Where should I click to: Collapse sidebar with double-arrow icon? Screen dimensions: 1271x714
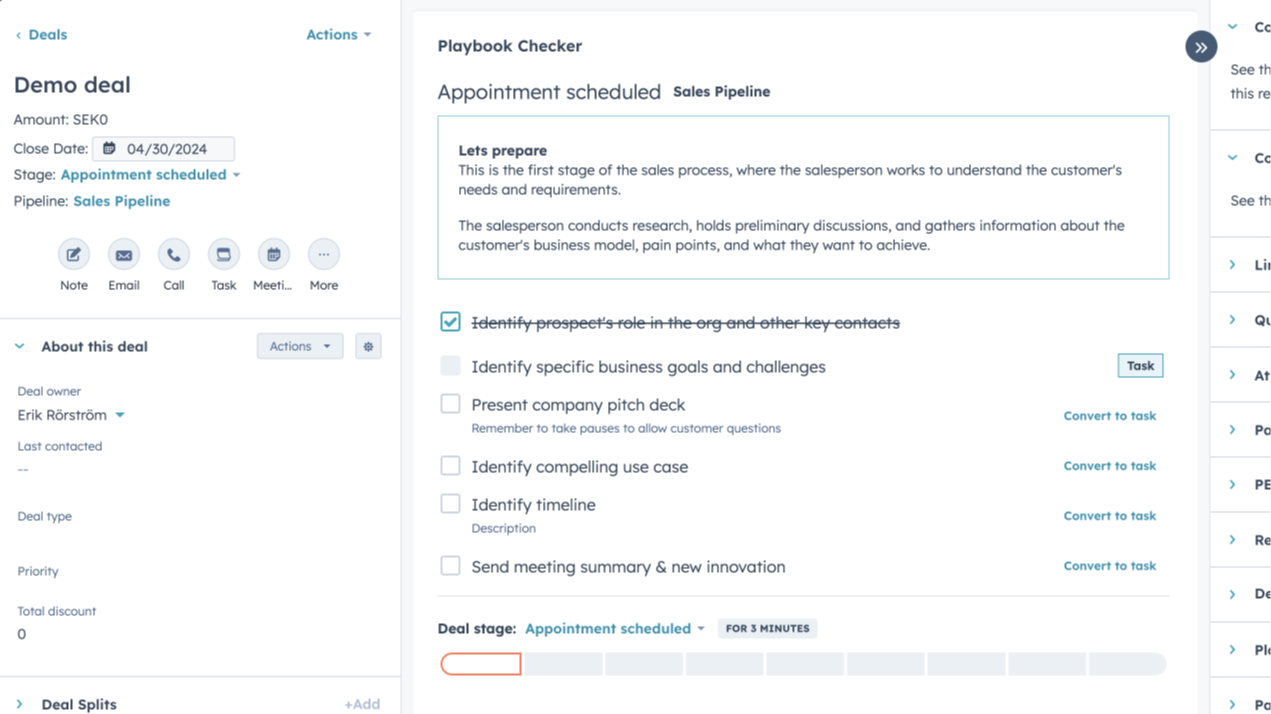pyautogui.click(x=1201, y=47)
